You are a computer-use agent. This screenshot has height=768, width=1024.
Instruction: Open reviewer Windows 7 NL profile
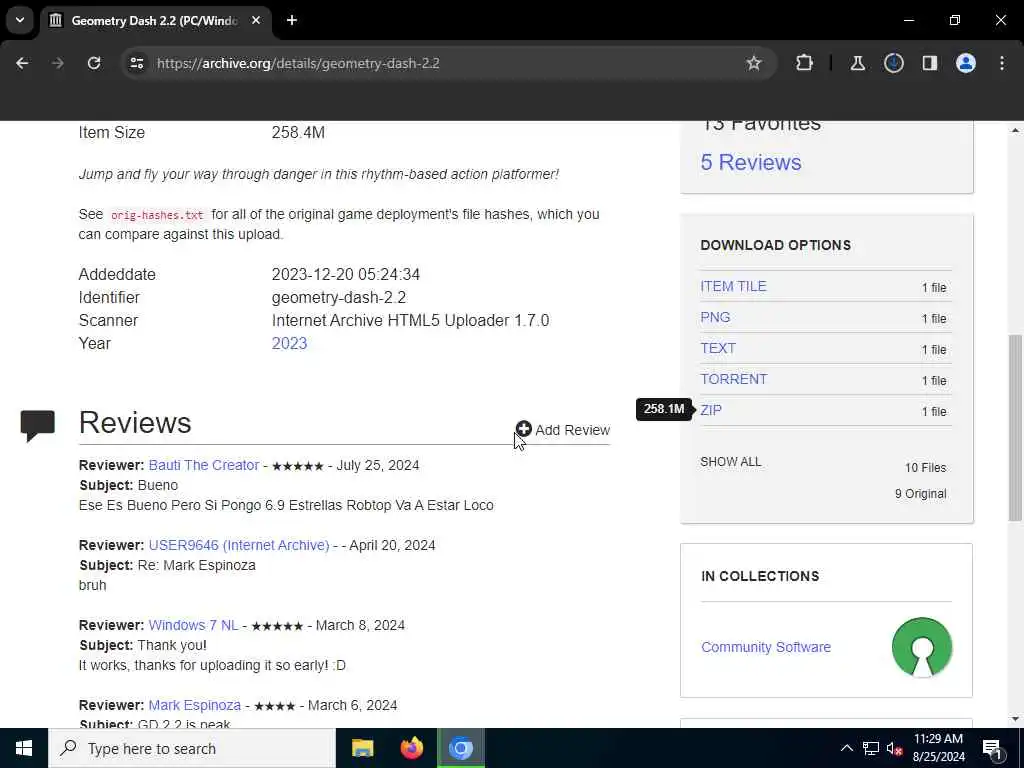193,625
